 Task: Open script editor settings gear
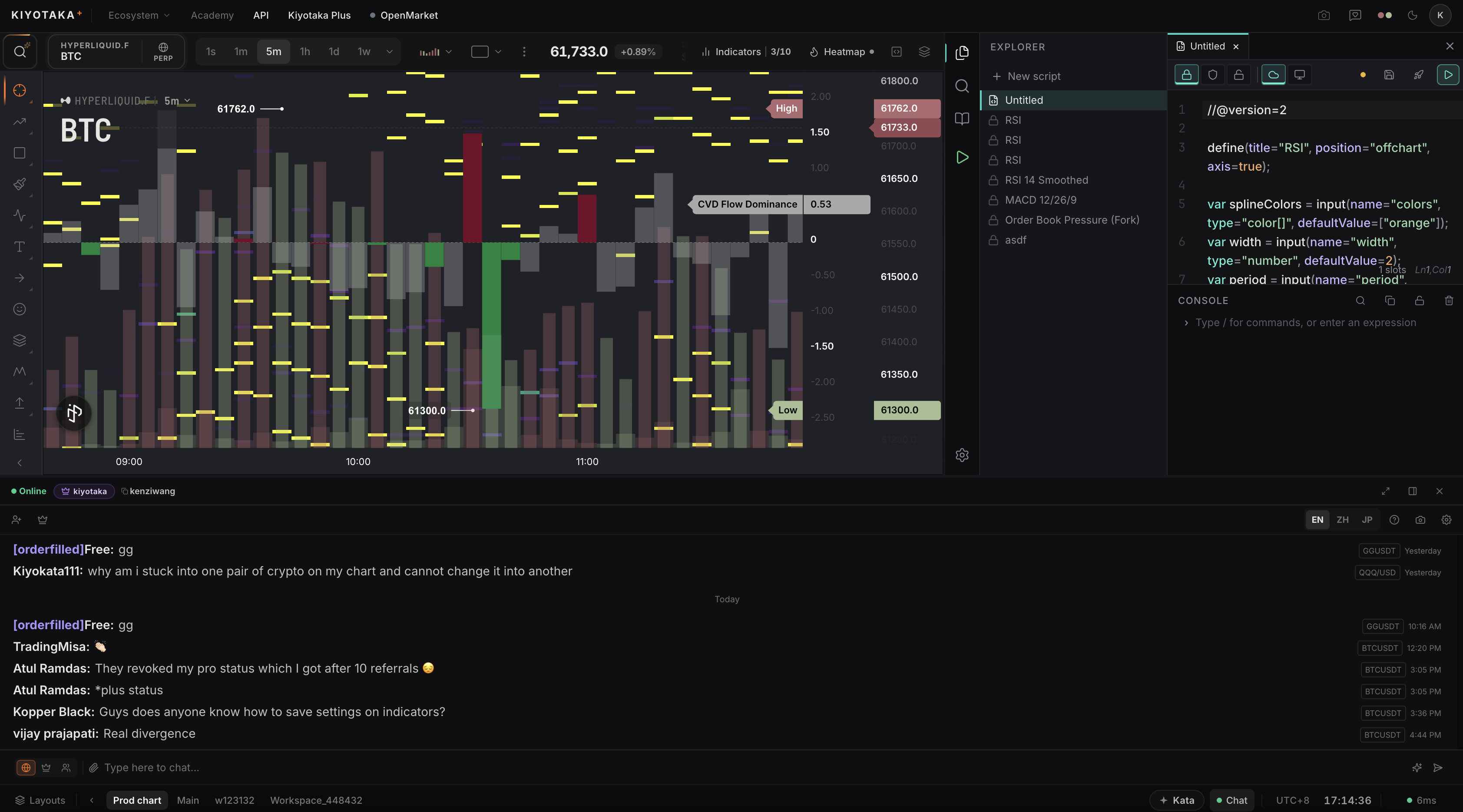tap(962, 455)
